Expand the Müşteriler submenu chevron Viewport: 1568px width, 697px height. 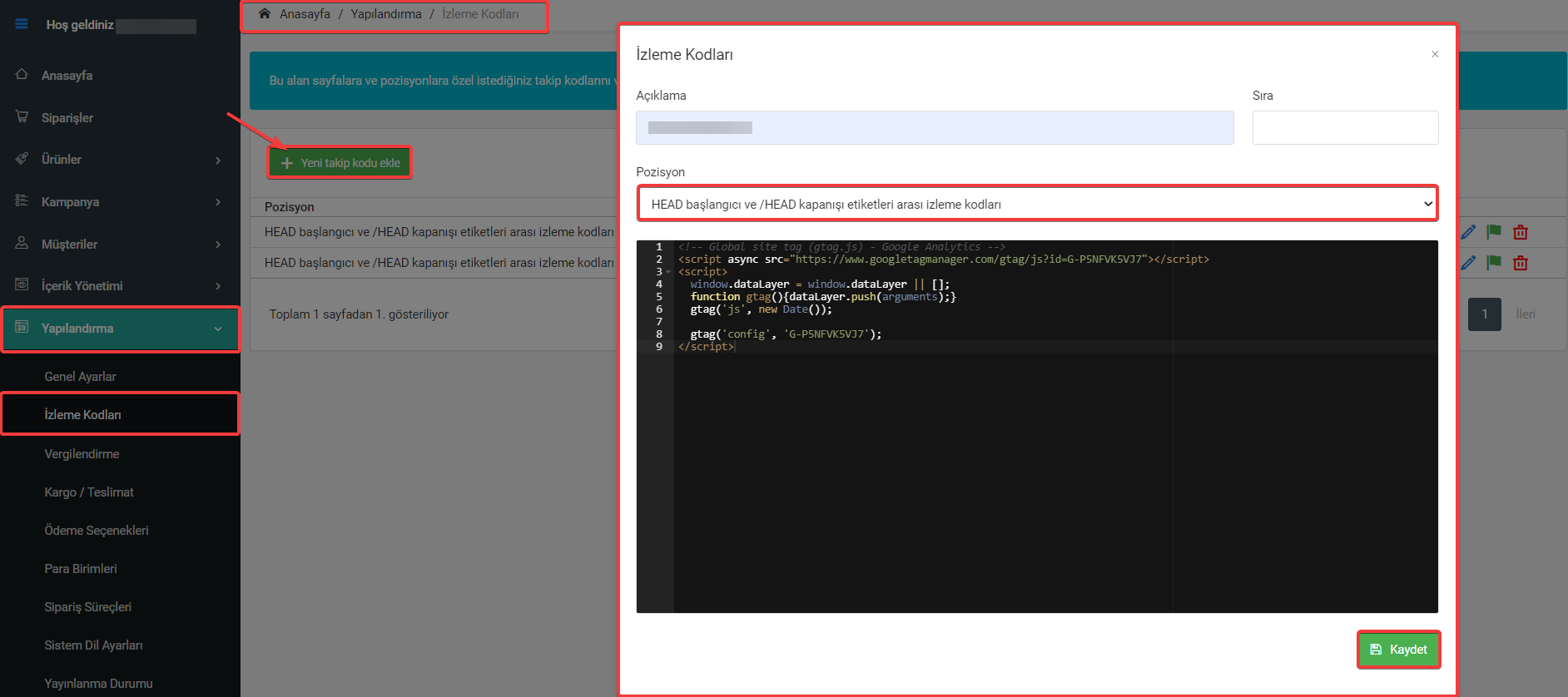pos(218,245)
